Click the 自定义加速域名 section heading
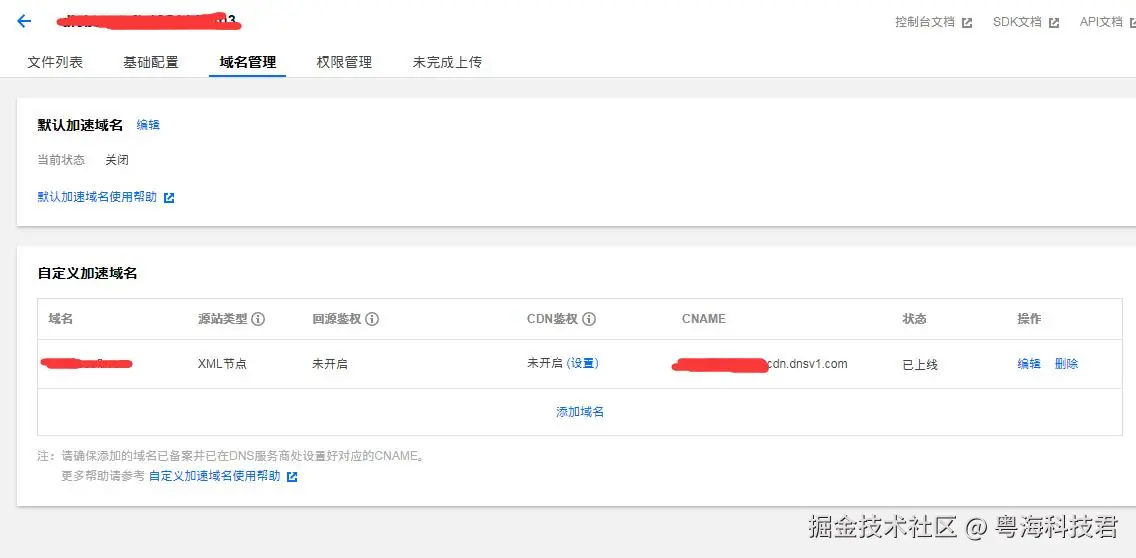This screenshot has height=558, width=1136. click(87, 273)
